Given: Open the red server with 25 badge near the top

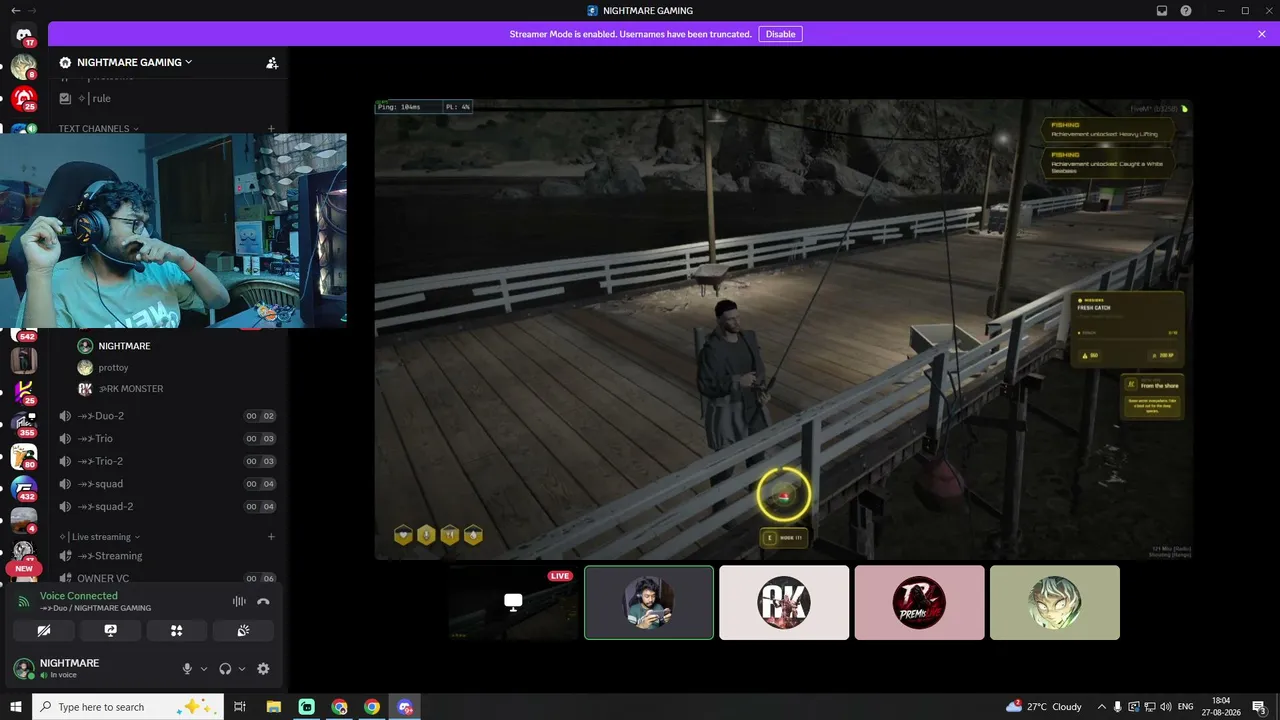Looking at the screenshot, I should [x=24, y=99].
